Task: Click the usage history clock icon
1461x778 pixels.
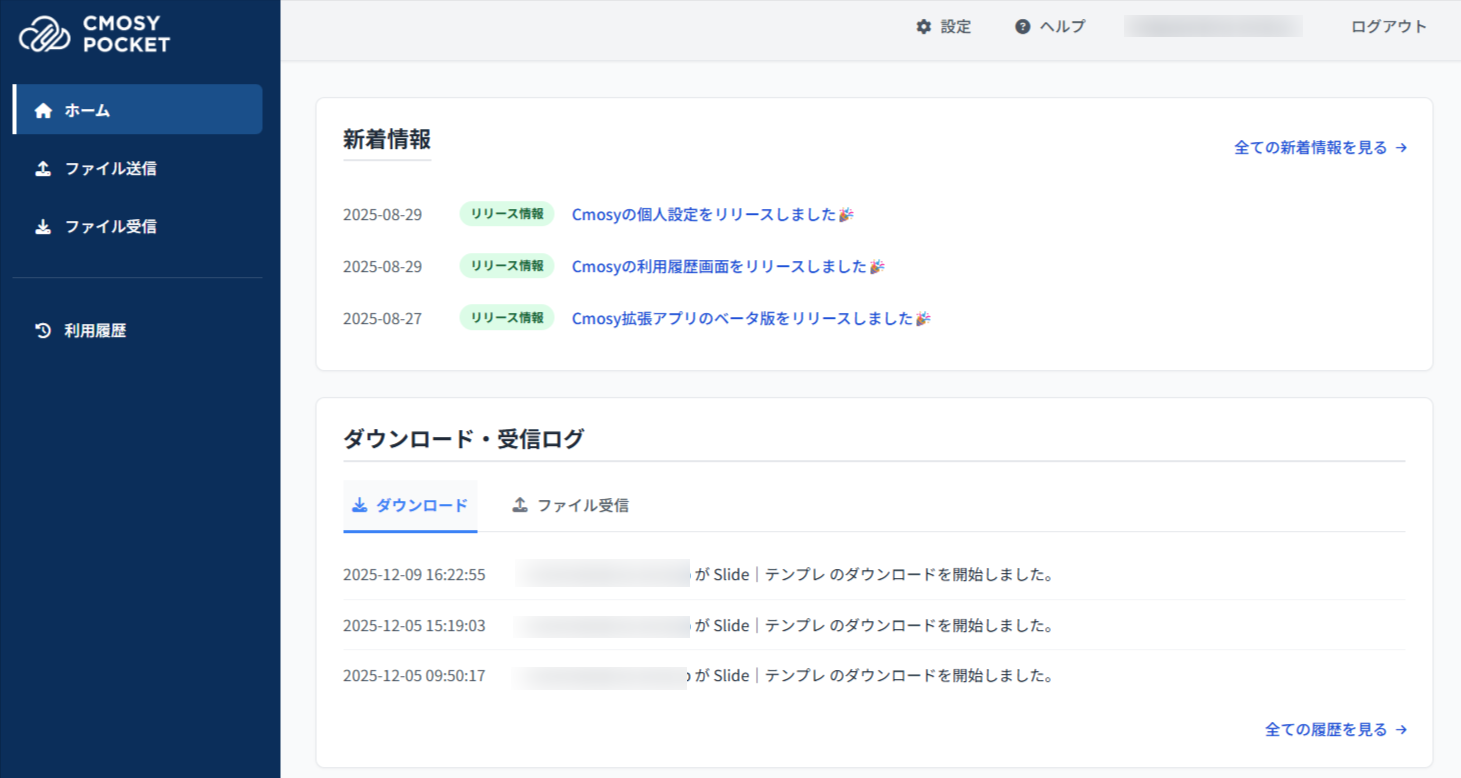Action: point(43,331)
